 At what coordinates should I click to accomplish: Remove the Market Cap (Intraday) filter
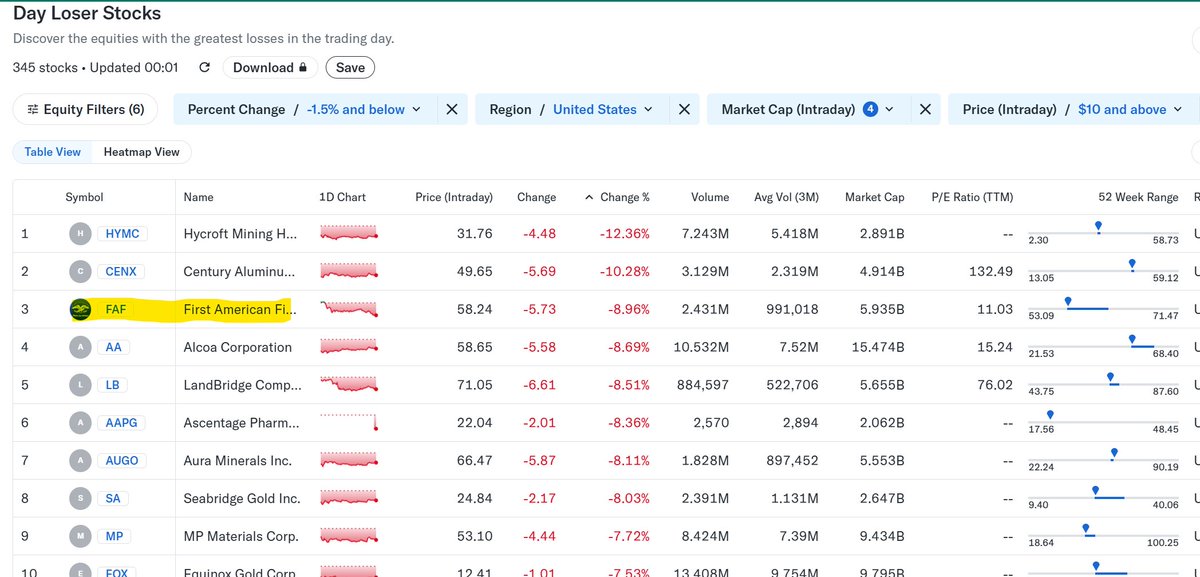925,109
